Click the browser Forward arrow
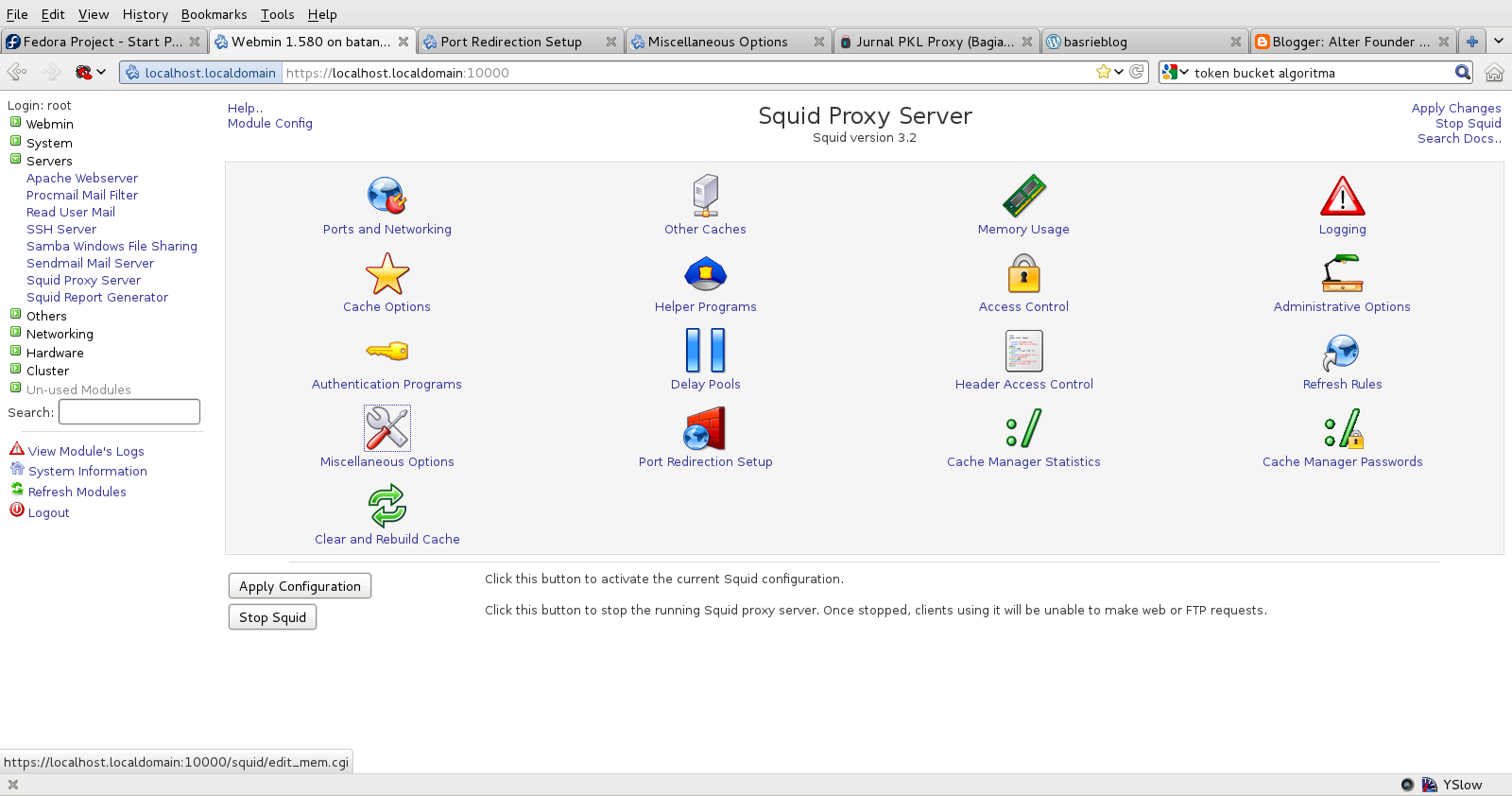1512x796 pixels. 51,72
